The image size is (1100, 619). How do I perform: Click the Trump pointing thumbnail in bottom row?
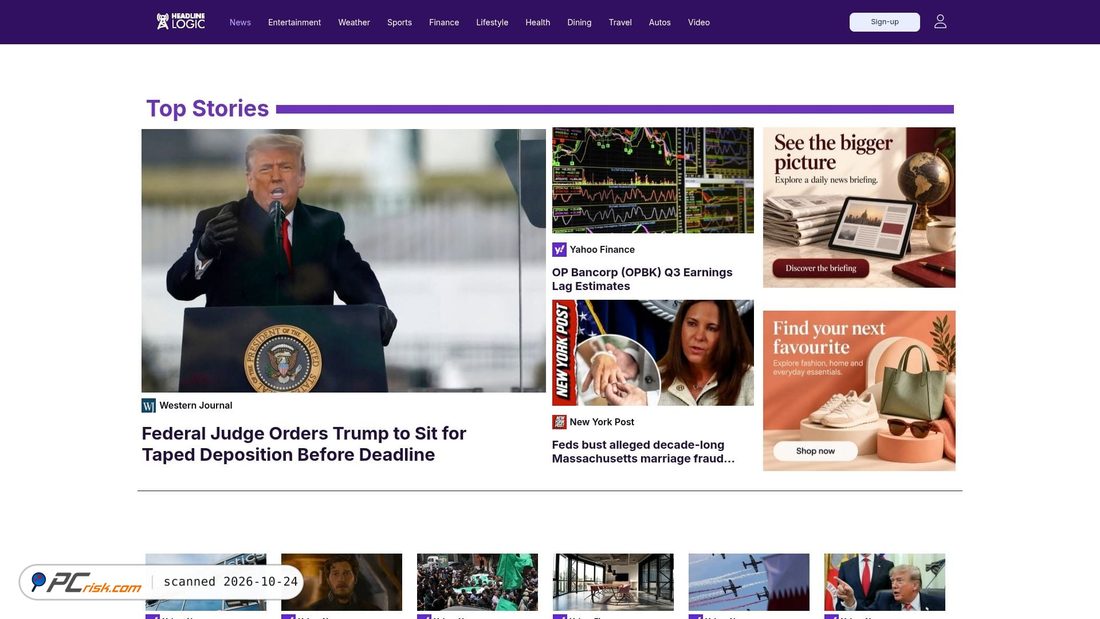coord(885,582)
